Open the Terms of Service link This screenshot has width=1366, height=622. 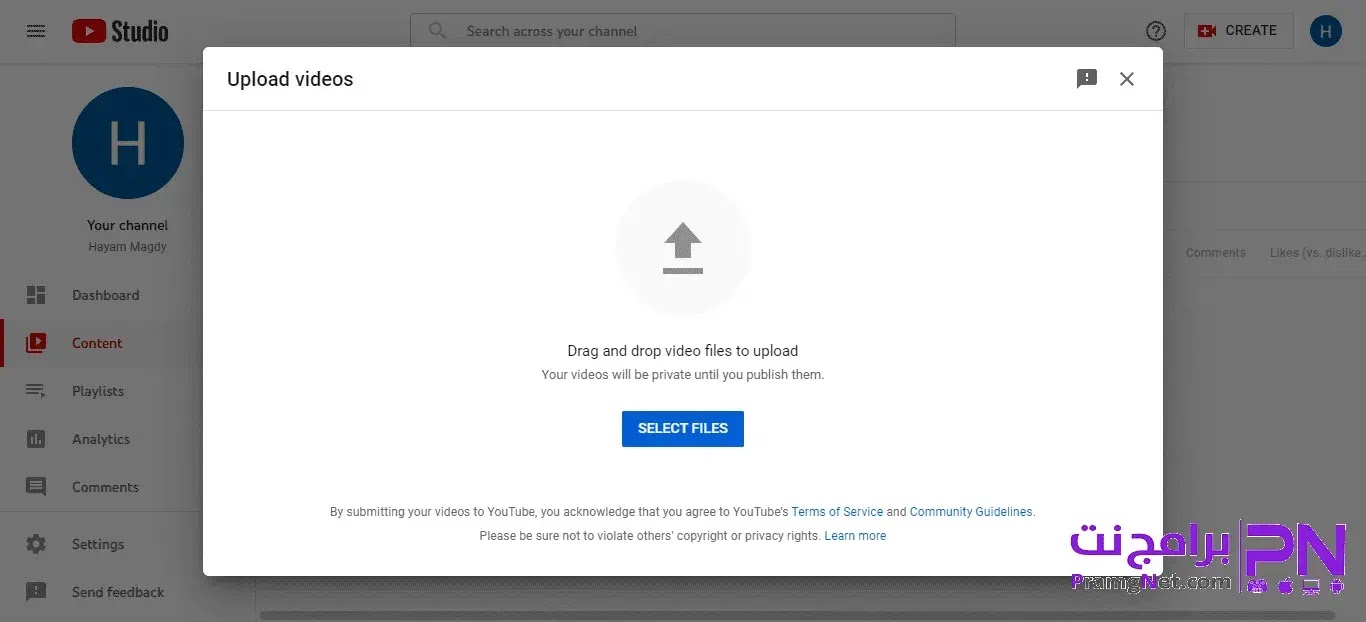click(x=837, y=512)
